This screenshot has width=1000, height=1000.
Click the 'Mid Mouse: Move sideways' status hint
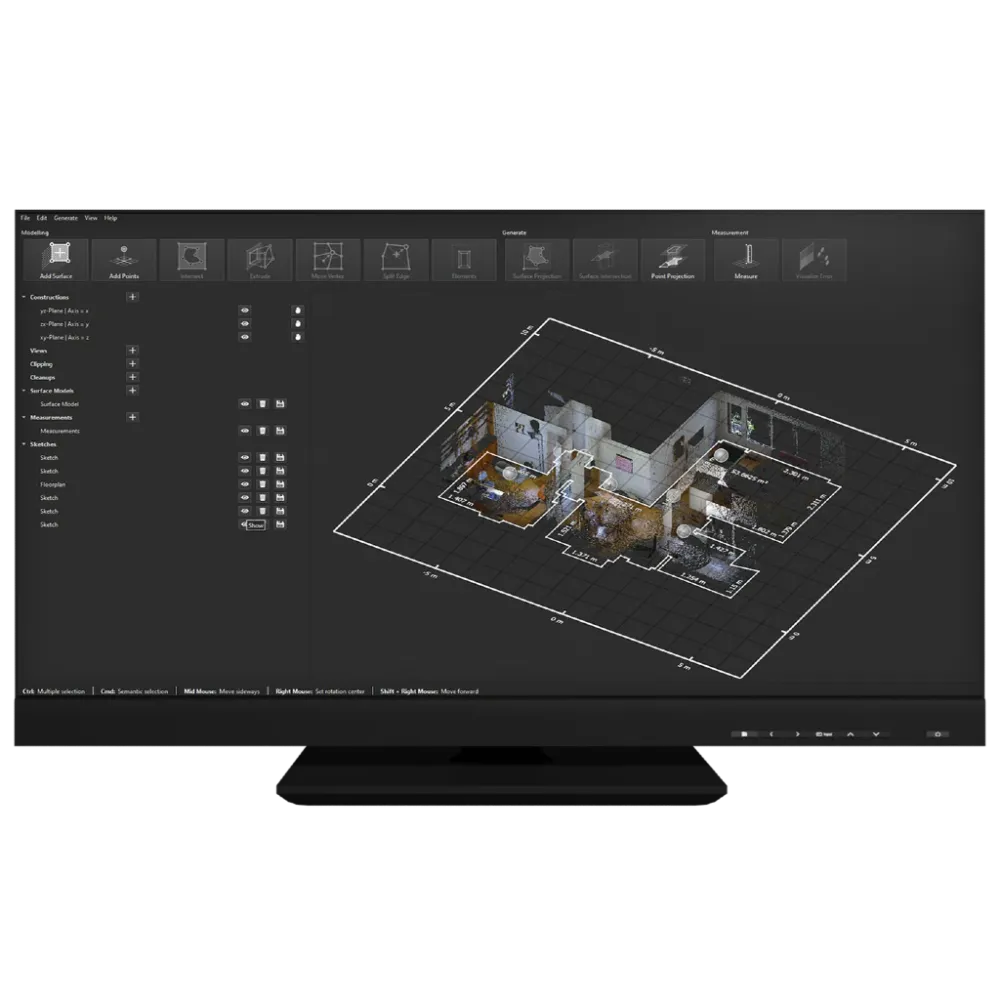[x=222, y=691]
